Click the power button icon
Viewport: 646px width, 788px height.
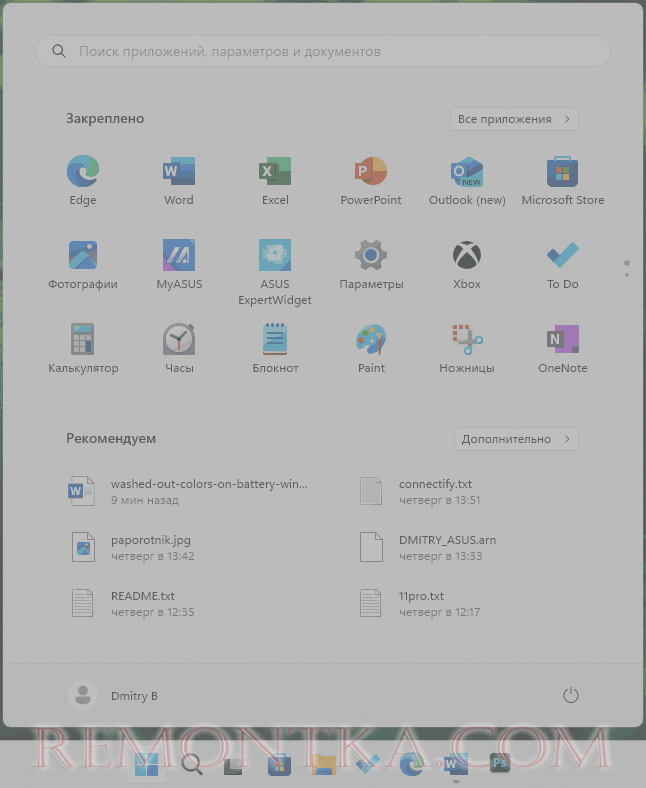tap(571, 696)
